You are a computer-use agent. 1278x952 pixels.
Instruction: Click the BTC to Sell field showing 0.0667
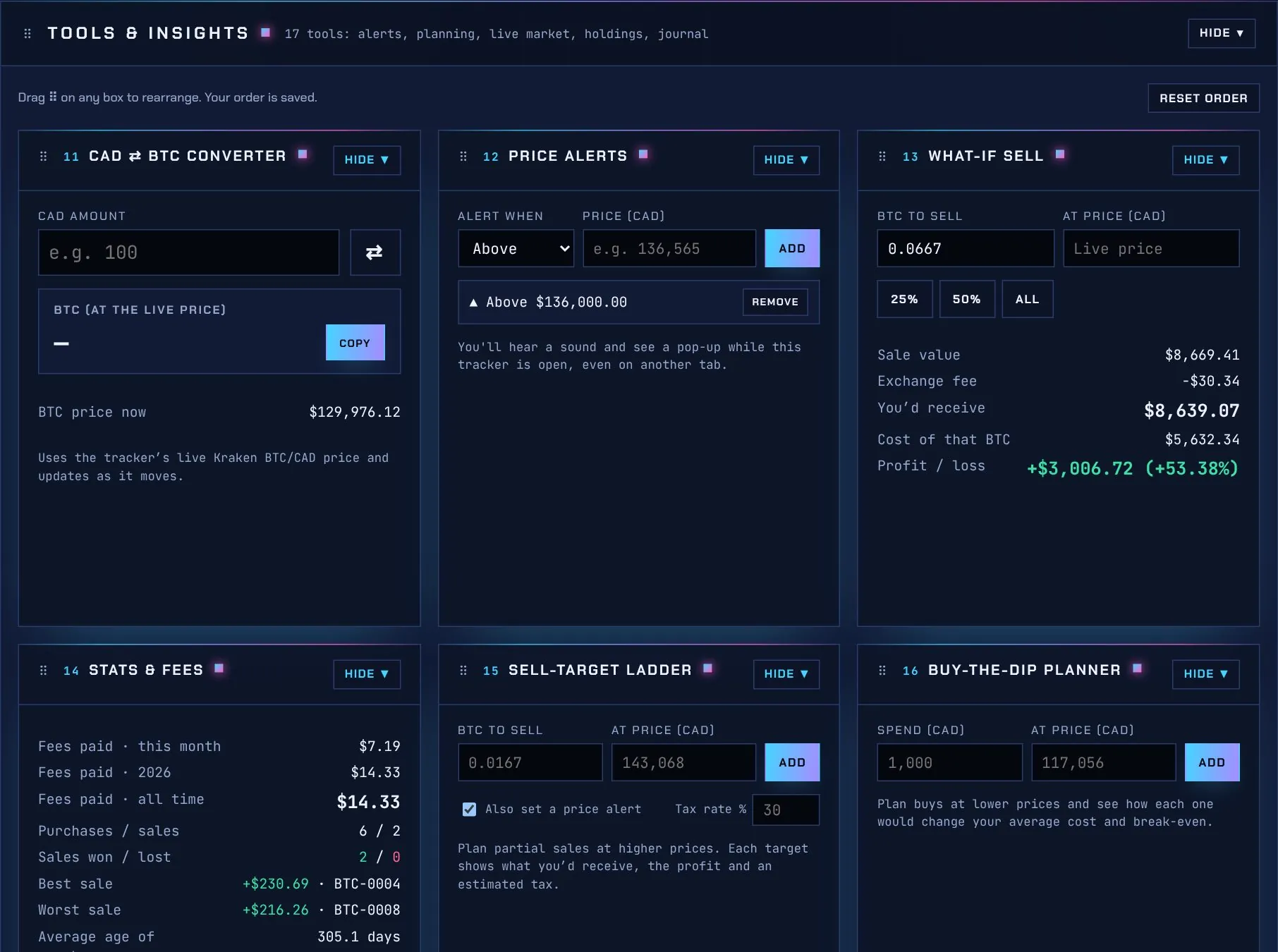tap(966, 248)
